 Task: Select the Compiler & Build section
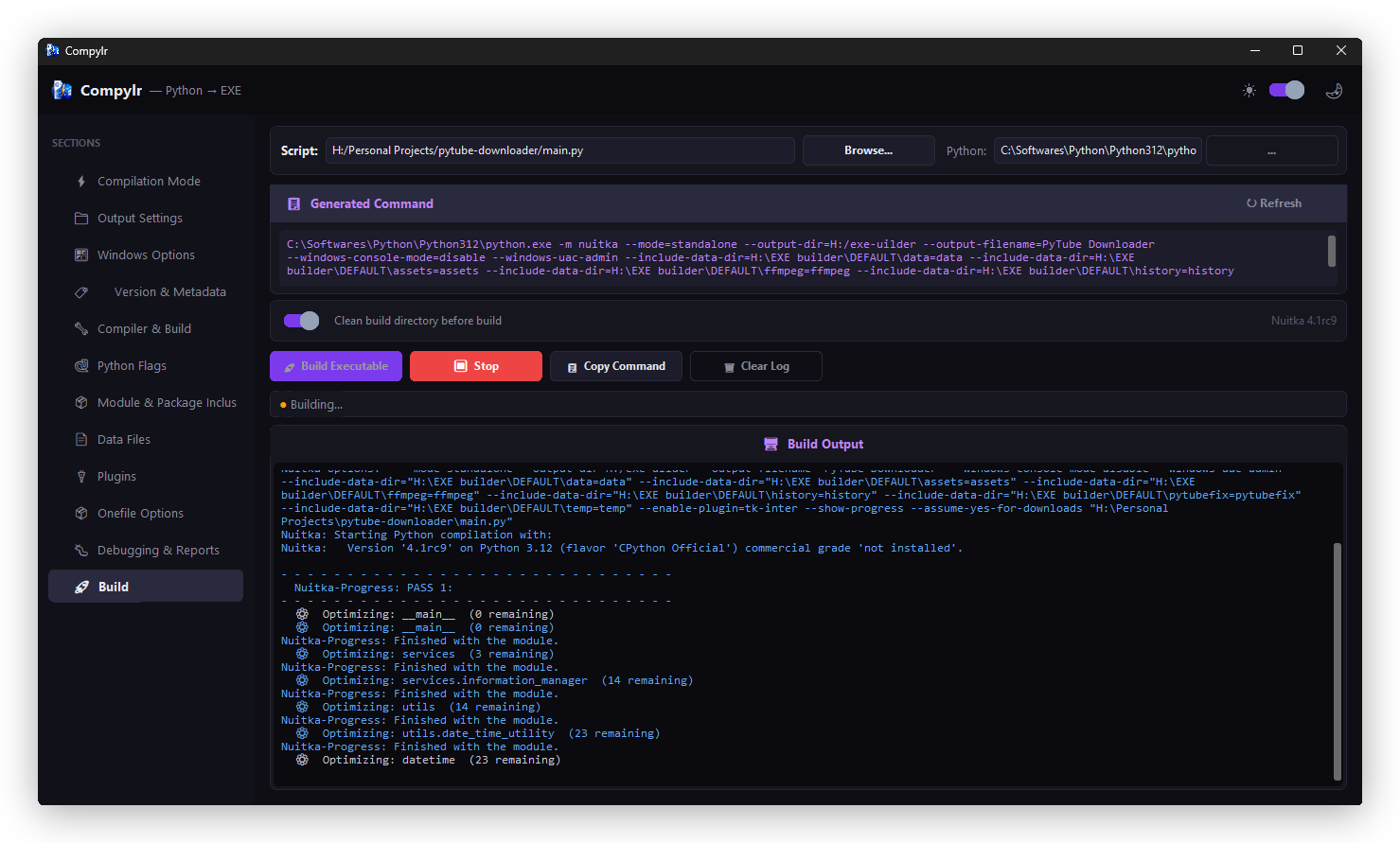pyautogui.click(x=146, y=328)
